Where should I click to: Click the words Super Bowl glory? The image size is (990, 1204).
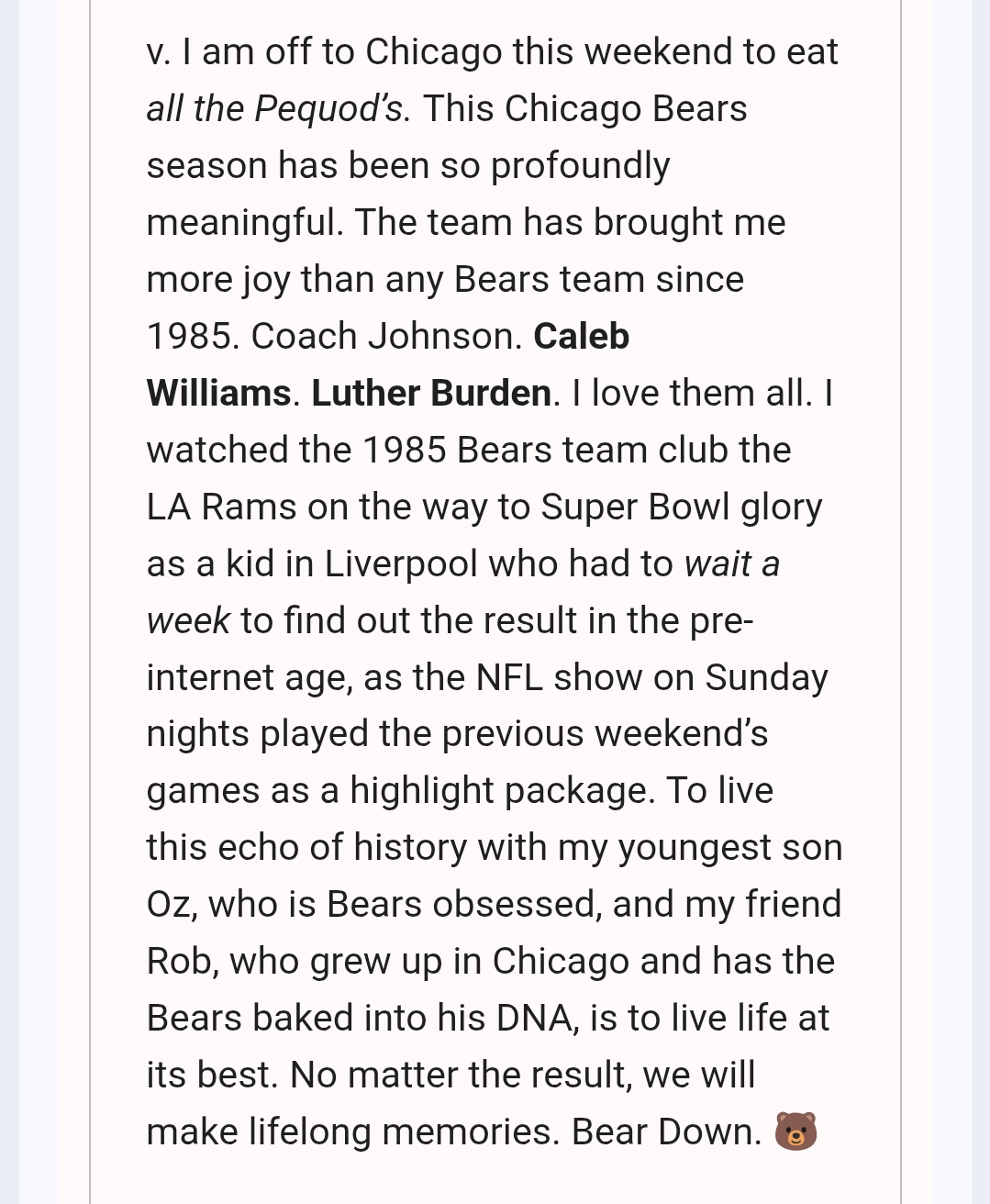tap(681, 507)
